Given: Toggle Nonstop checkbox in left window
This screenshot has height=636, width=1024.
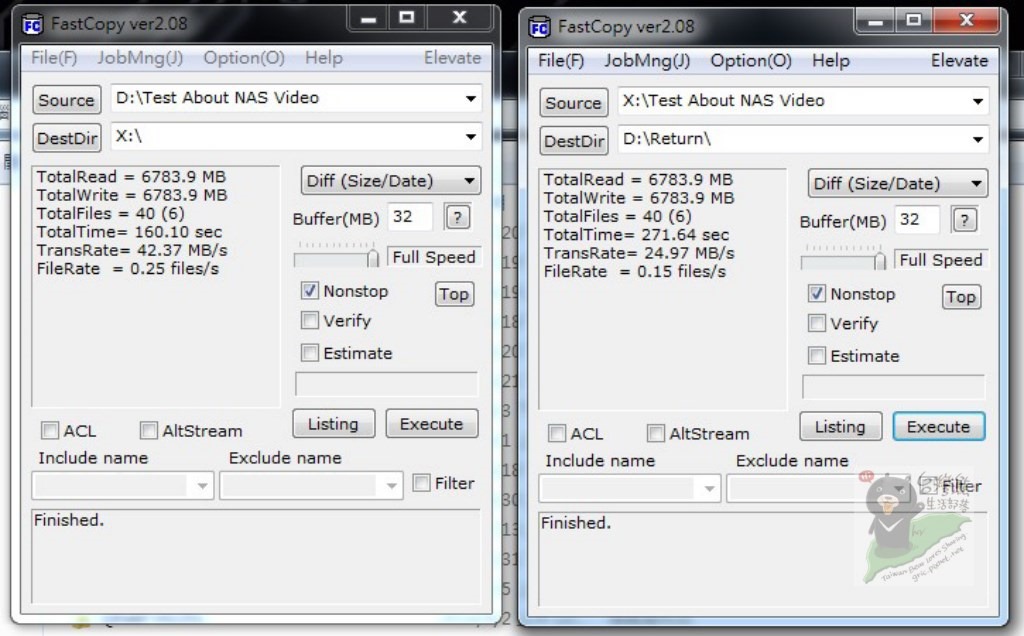Looking at the screenshot, I should 310,291.
